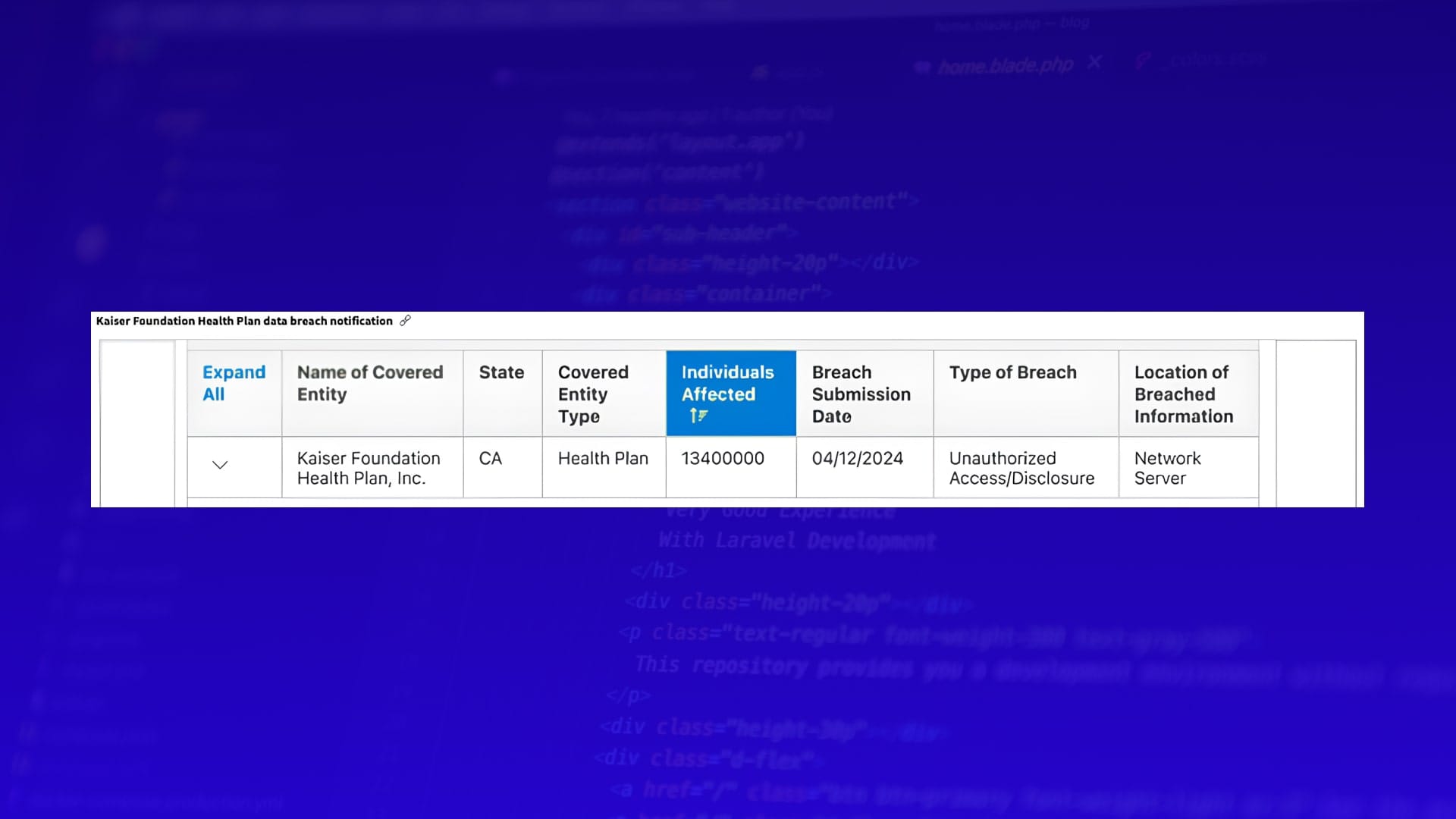Select the Unauthorized Access/Disclosure cell
The height and width of the screenshot is (819, 1456).
(1026, 468)
